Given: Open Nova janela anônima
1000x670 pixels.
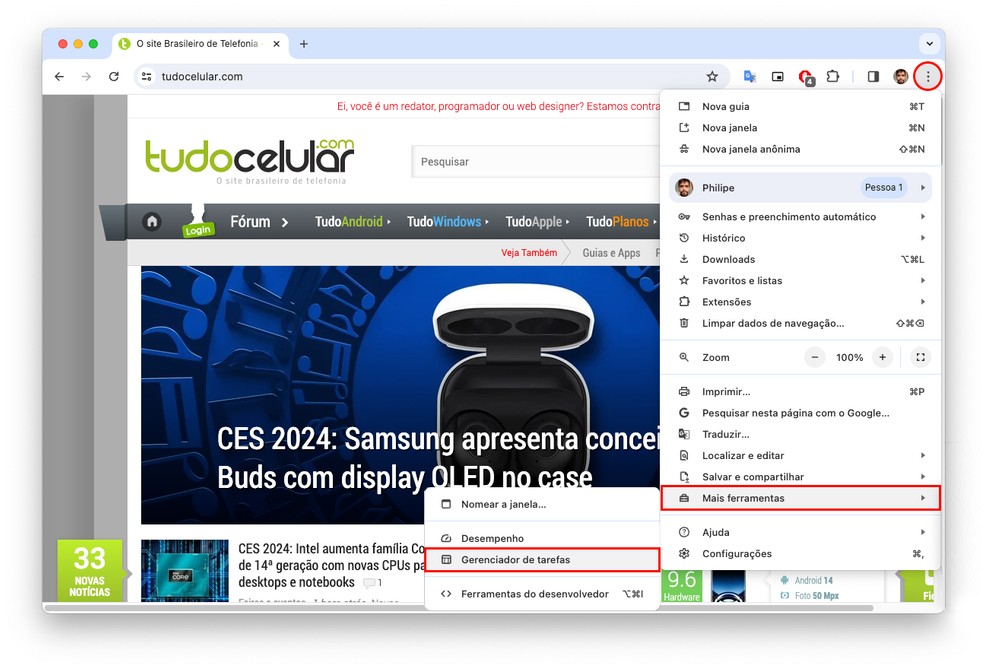Looking at the screenshot, I should coord(800,149).
